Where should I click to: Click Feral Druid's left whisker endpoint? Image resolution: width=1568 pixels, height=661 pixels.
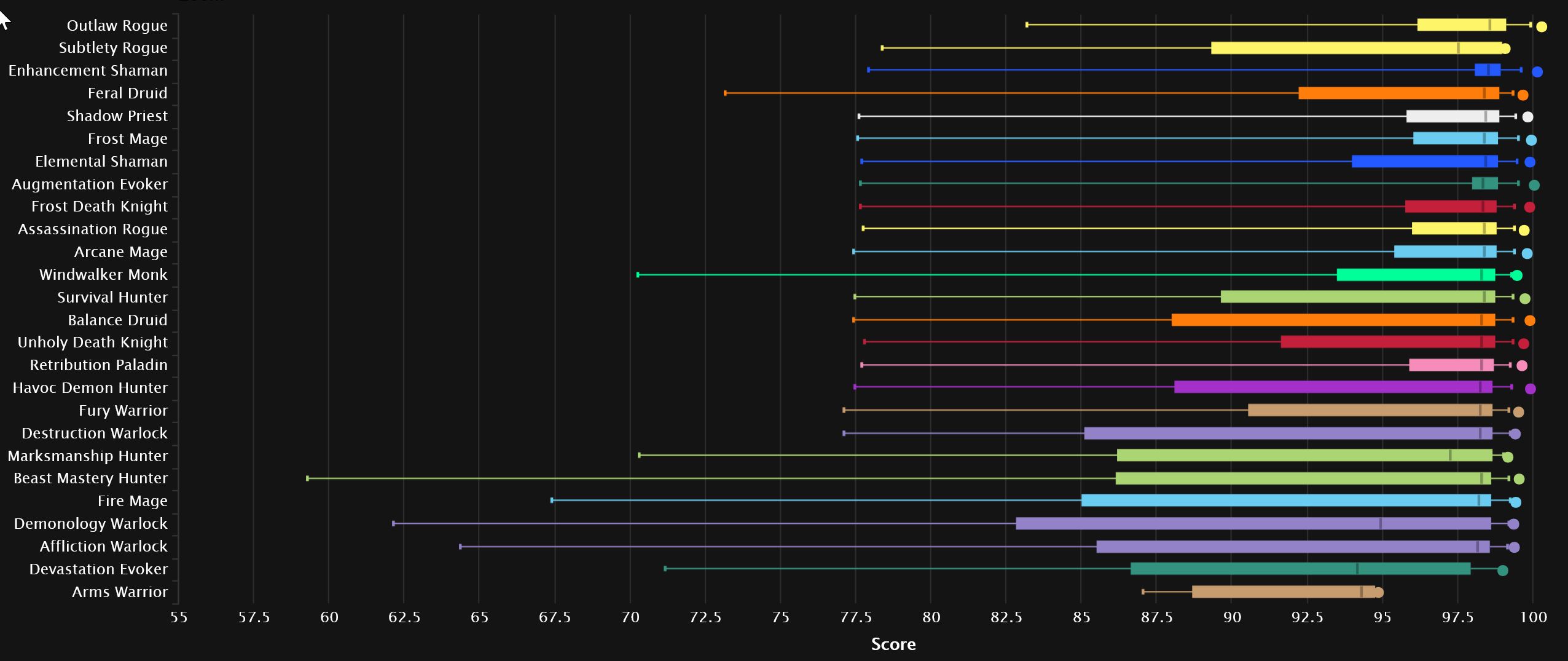point(726,93)
